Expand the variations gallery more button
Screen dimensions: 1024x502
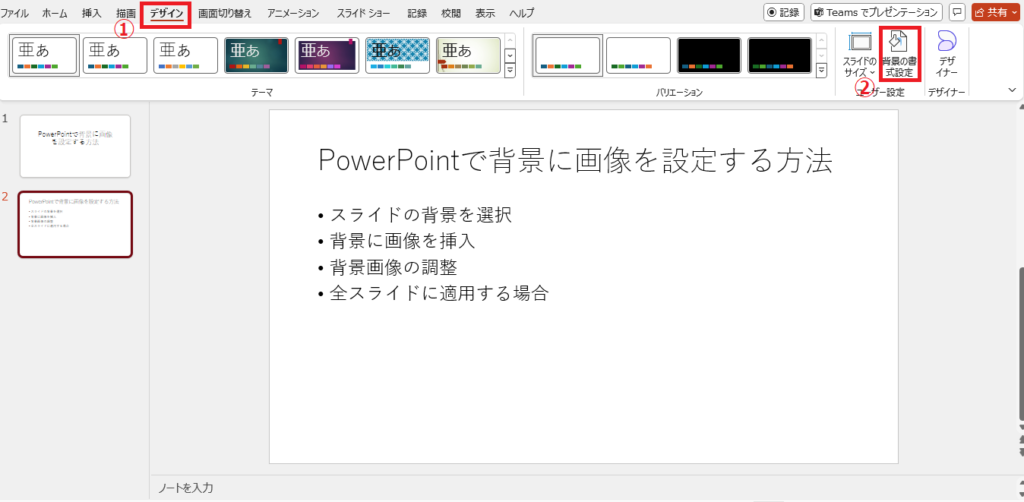click(822, 69)
